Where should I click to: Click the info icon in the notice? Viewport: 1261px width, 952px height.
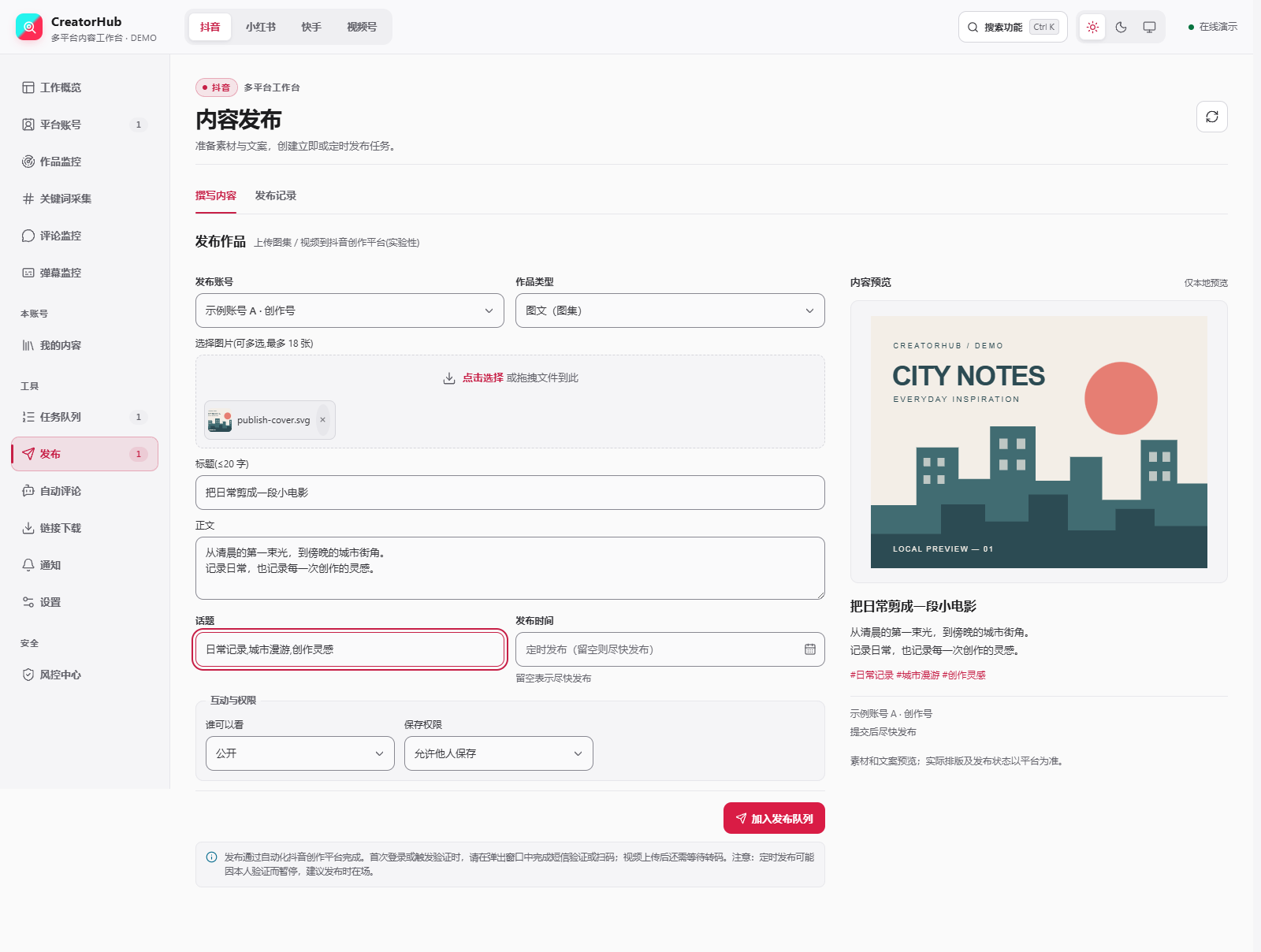211,857
